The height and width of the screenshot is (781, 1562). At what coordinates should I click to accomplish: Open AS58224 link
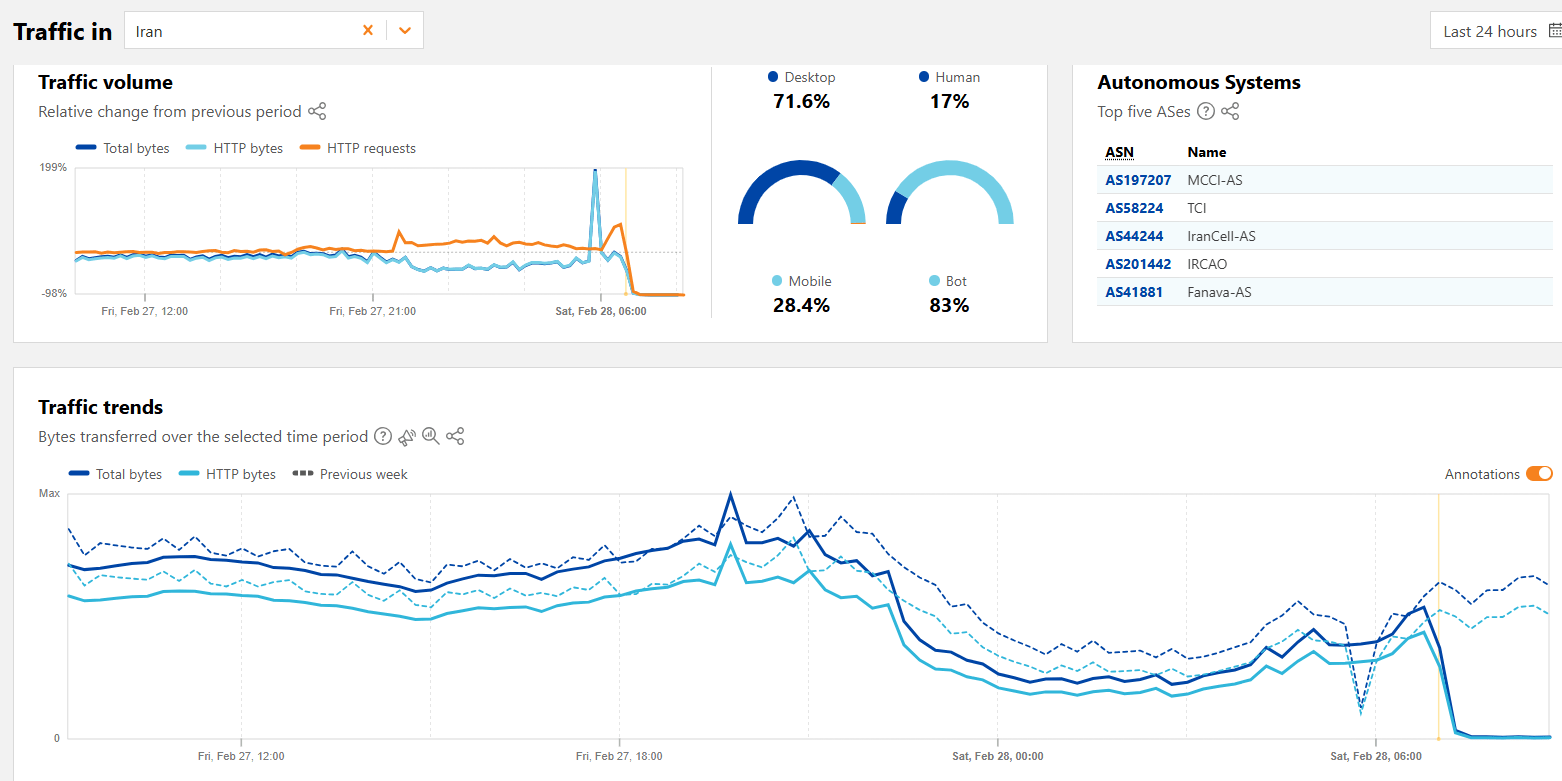pyautogui.click(x=1134, y=208)
